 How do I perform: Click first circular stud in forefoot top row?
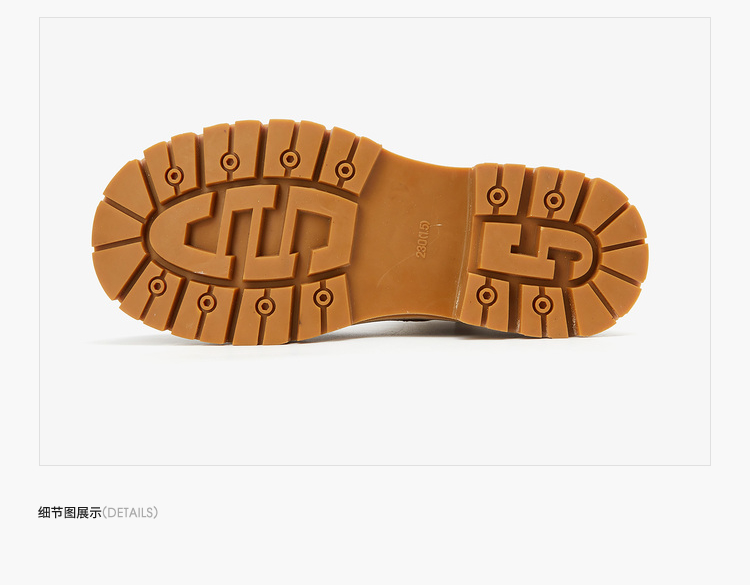coord(174,176)
